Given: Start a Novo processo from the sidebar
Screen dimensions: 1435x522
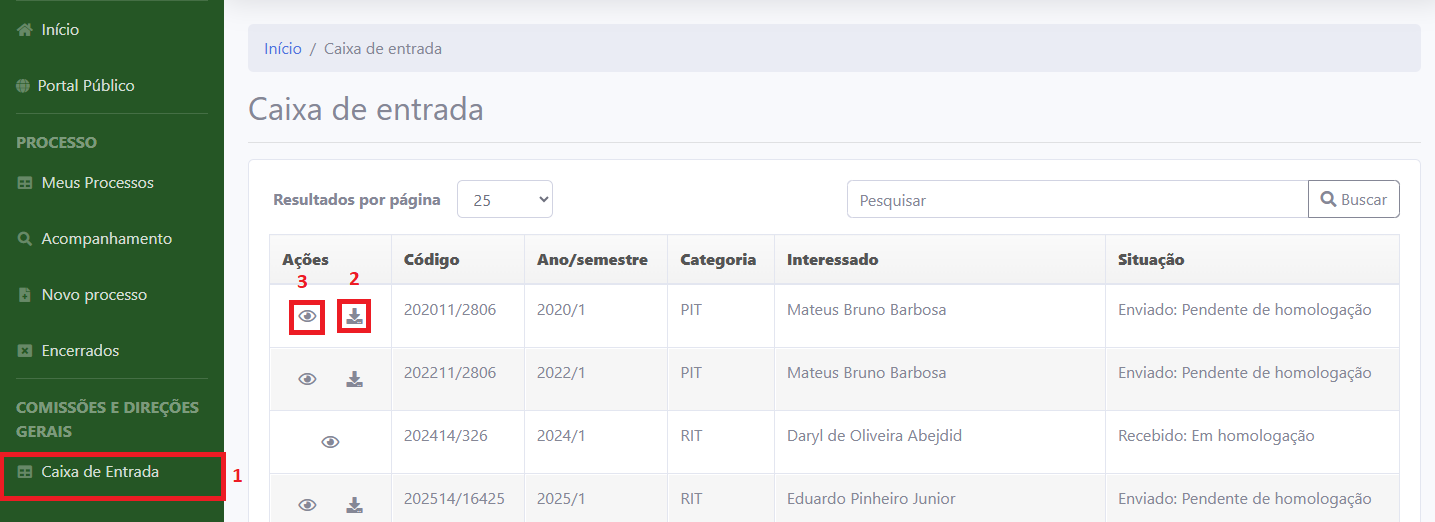Looking at the screenshot, I should 94,295.
